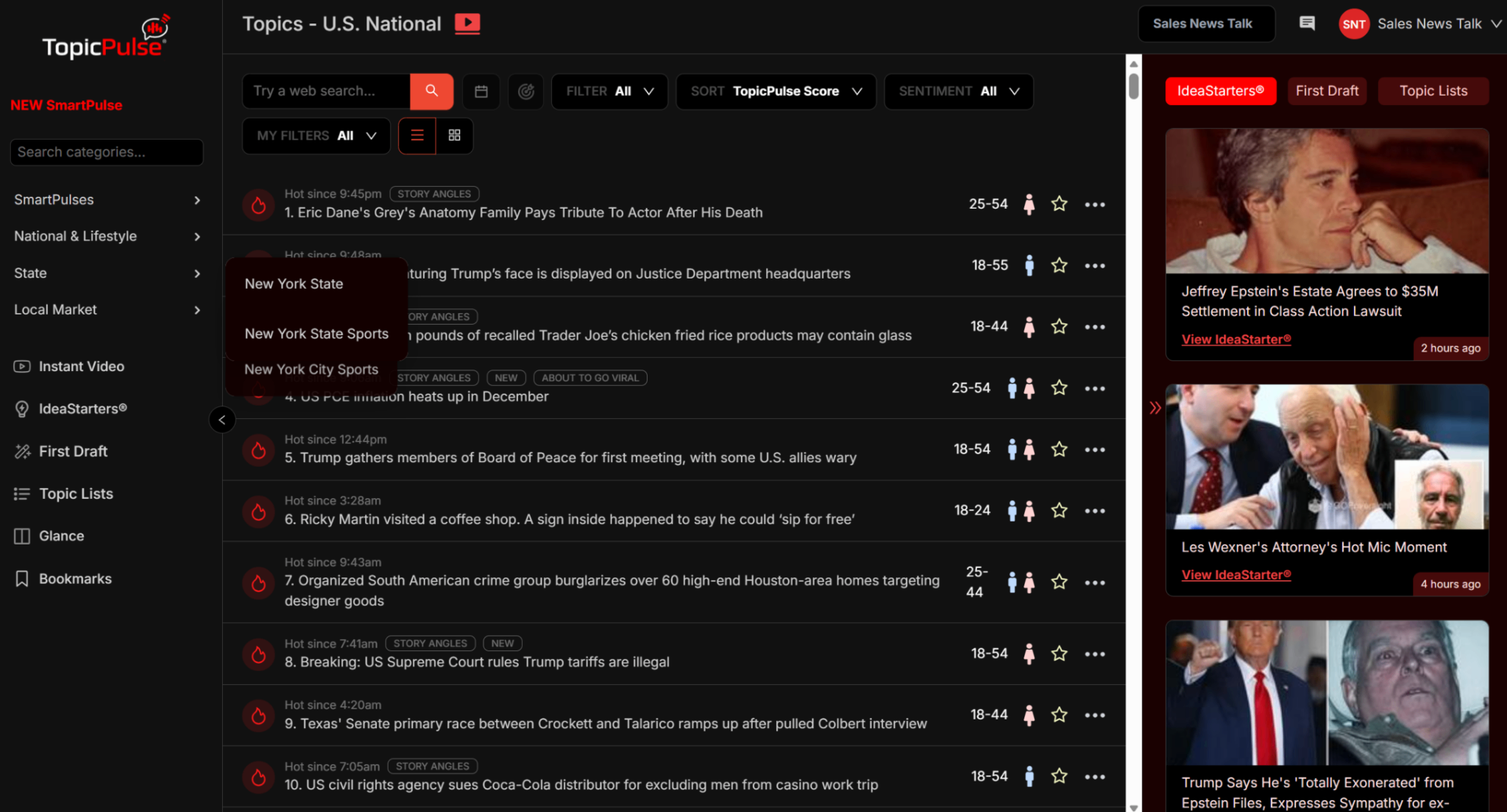The height and width of the screenshot is (812, 1507).
Task: Open View IdeaStarter link for Epstein estate settlement
Action: click(x=1236, y=339)
